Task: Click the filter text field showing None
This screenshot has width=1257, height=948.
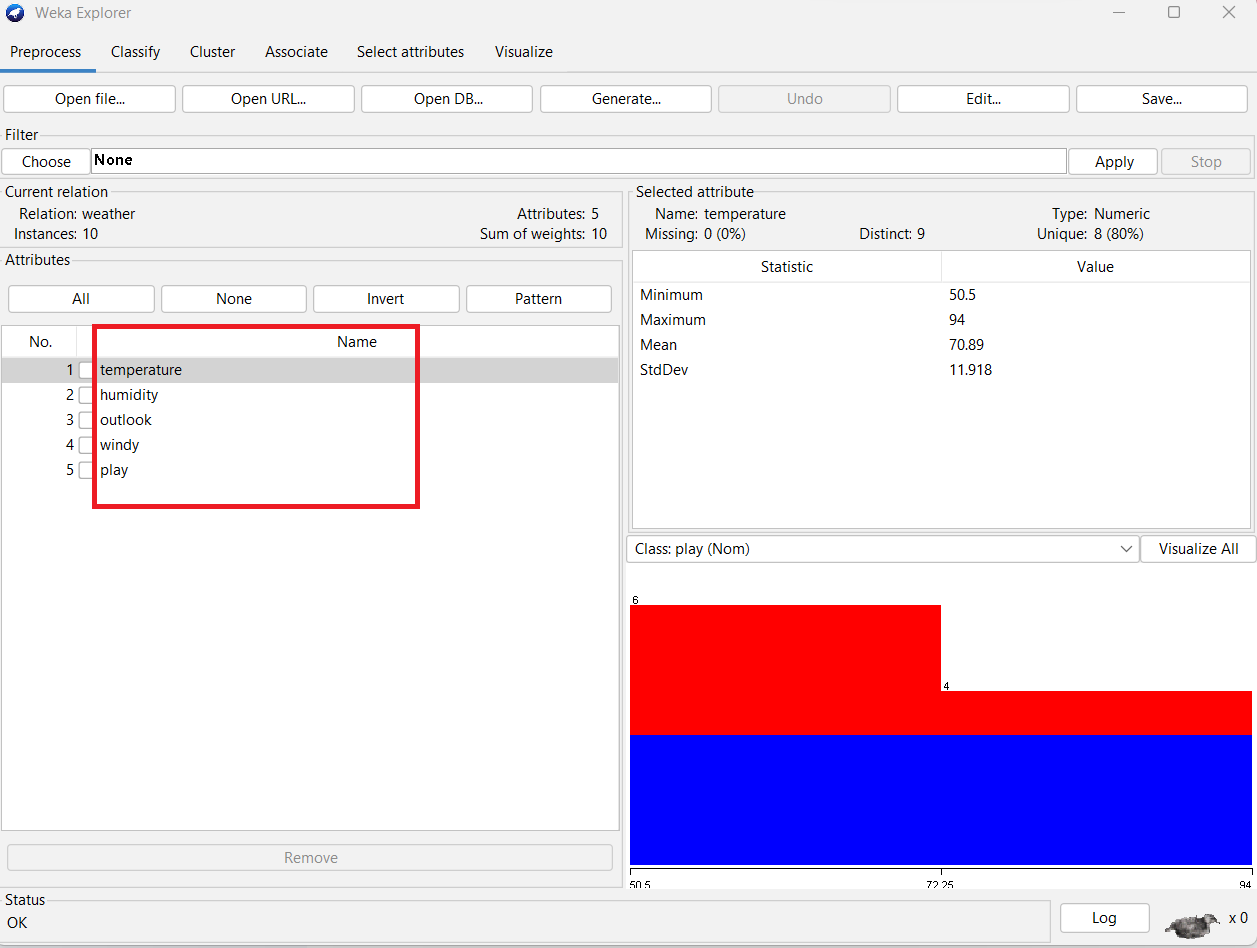Action: pyautogui.click(x=578, y=161)
